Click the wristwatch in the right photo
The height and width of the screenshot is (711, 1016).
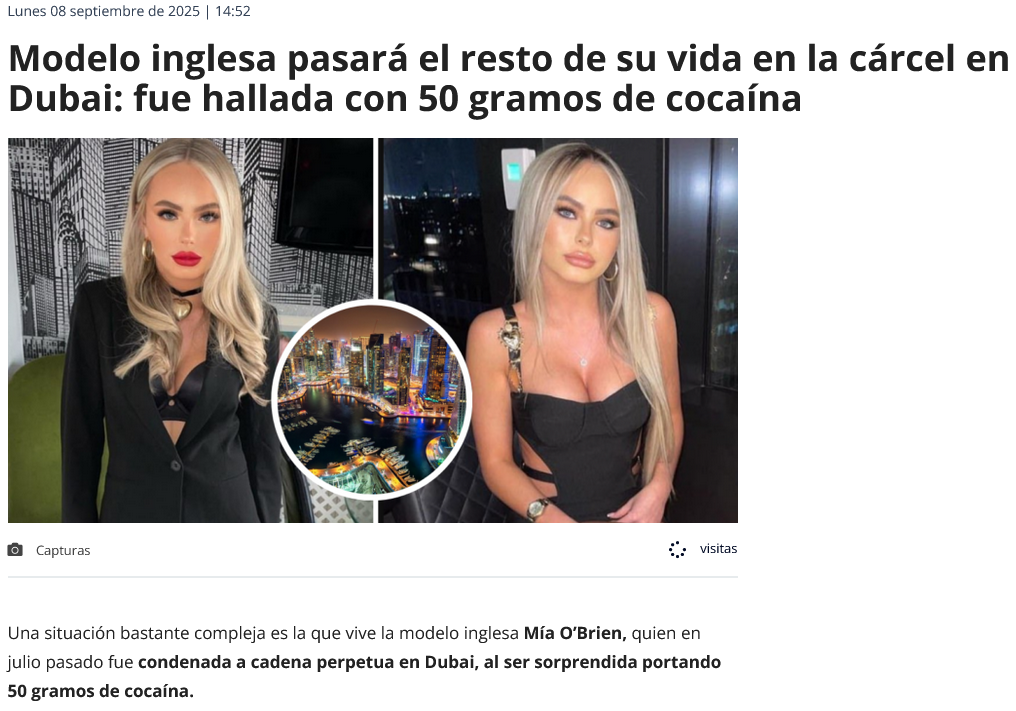click(x=537, y=509)
